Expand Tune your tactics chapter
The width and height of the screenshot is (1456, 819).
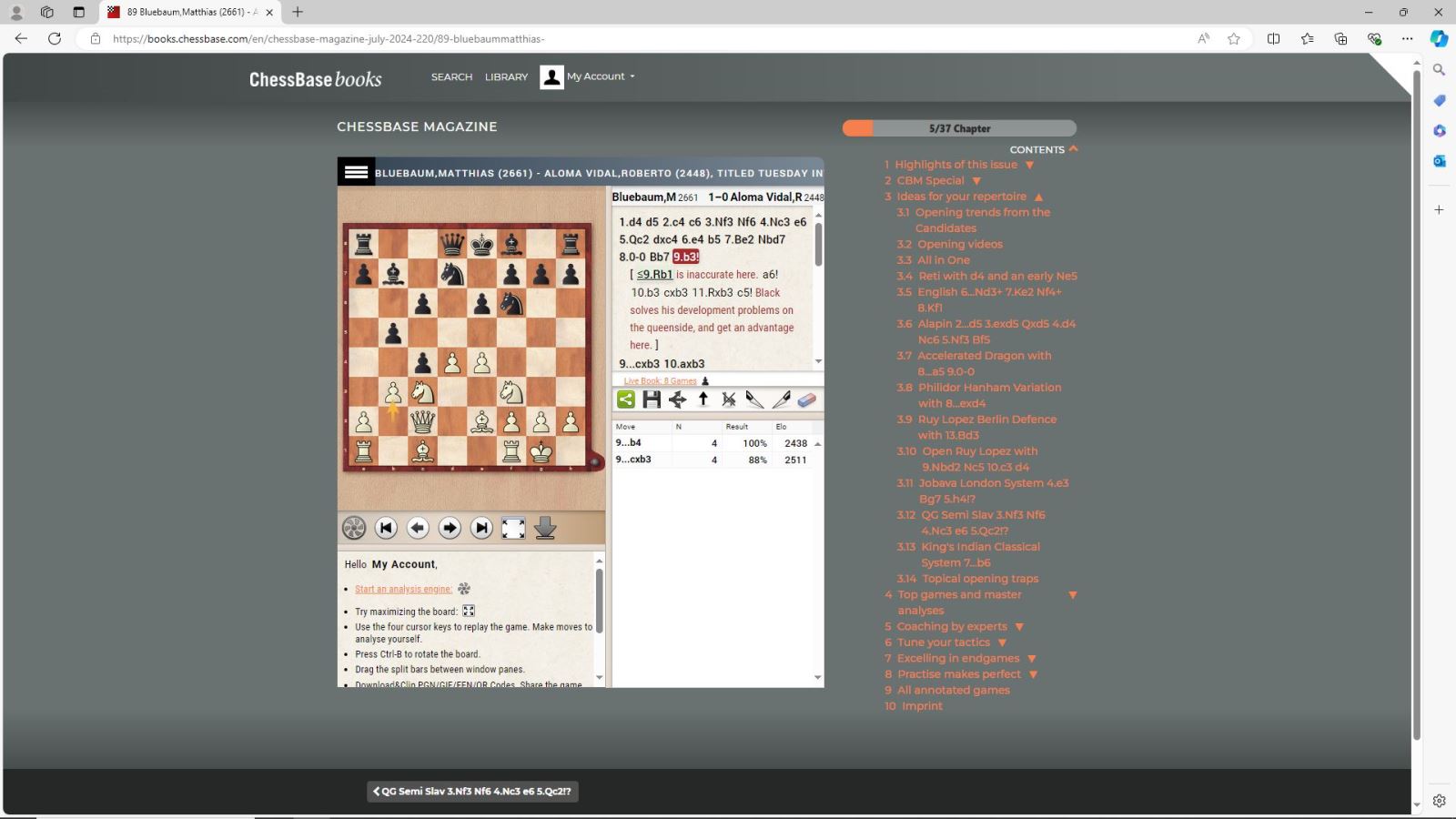[x=1002, y=642]
